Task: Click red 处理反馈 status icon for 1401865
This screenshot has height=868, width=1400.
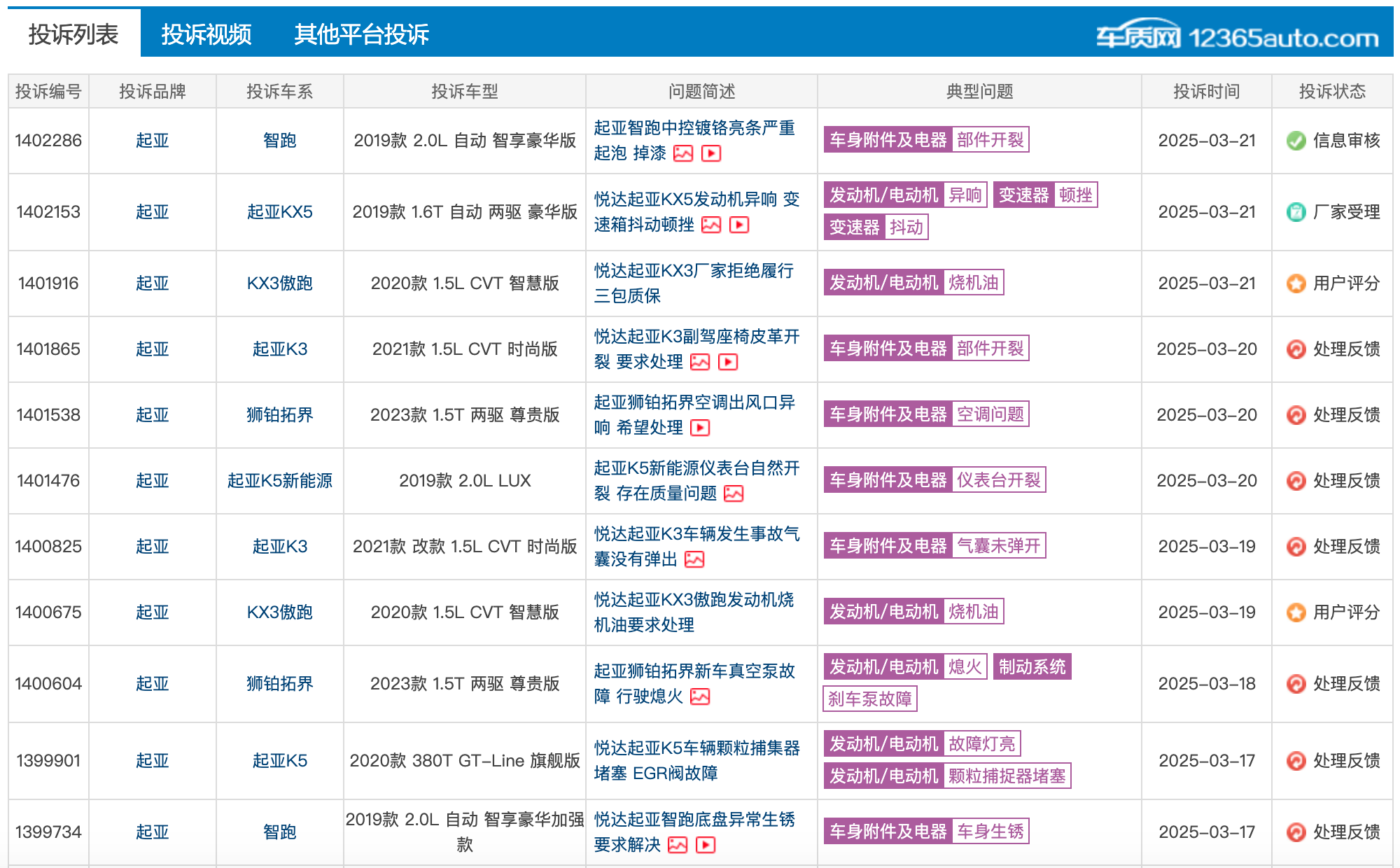Action: (x=1296, y=349)
